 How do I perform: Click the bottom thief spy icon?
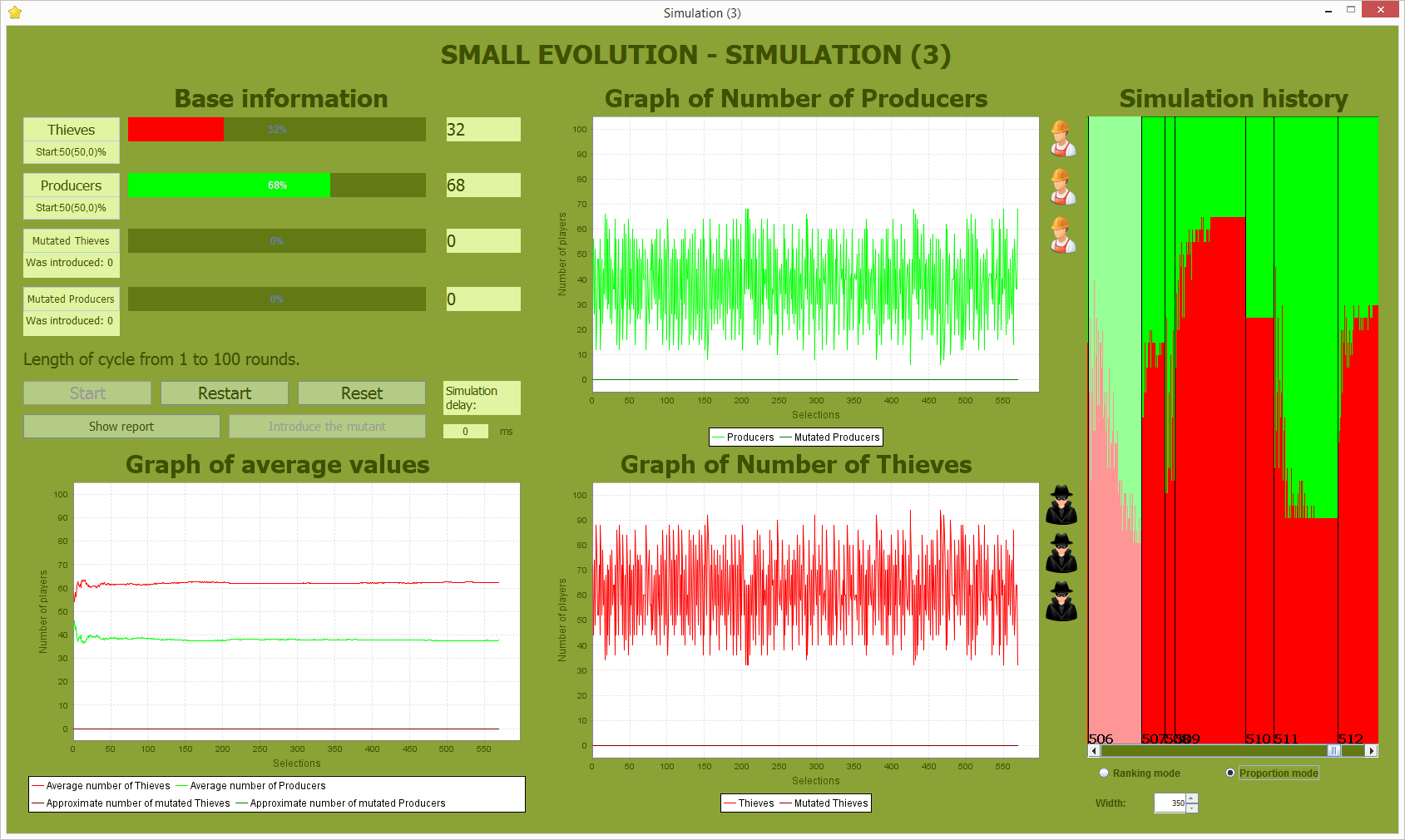click(x=1061, y=601)
